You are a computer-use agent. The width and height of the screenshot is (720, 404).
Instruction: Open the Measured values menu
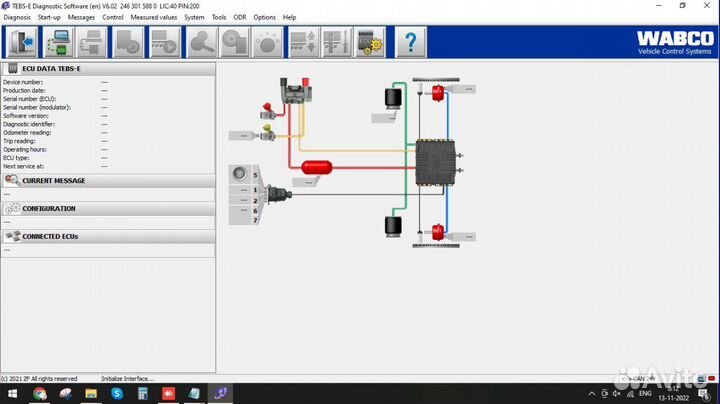tap(153, 17)
